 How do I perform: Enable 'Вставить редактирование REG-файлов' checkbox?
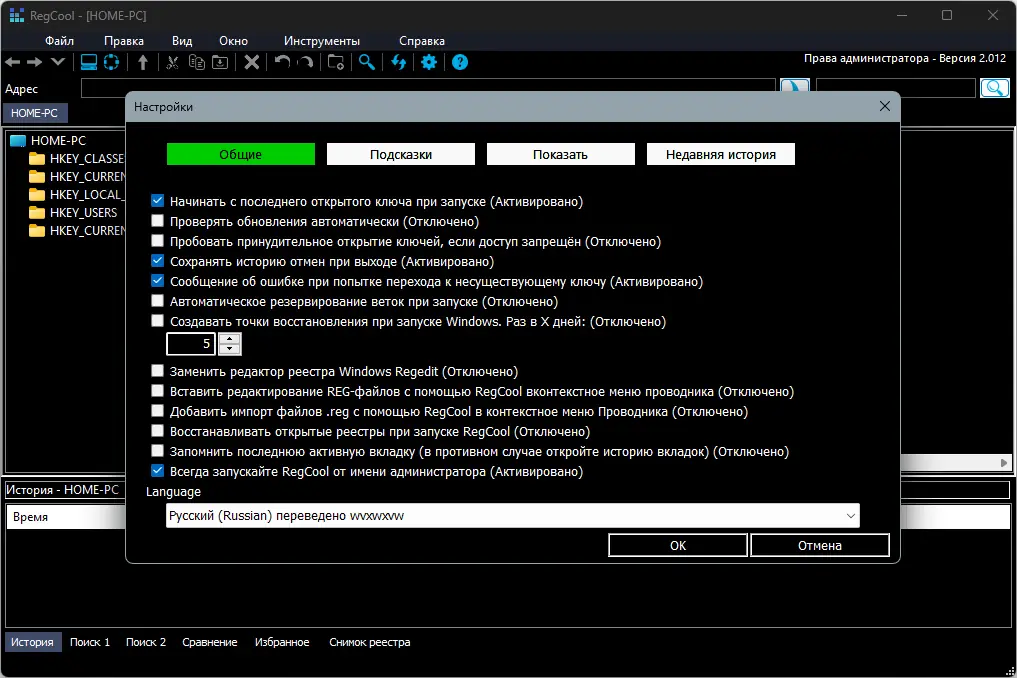(157, 391)
